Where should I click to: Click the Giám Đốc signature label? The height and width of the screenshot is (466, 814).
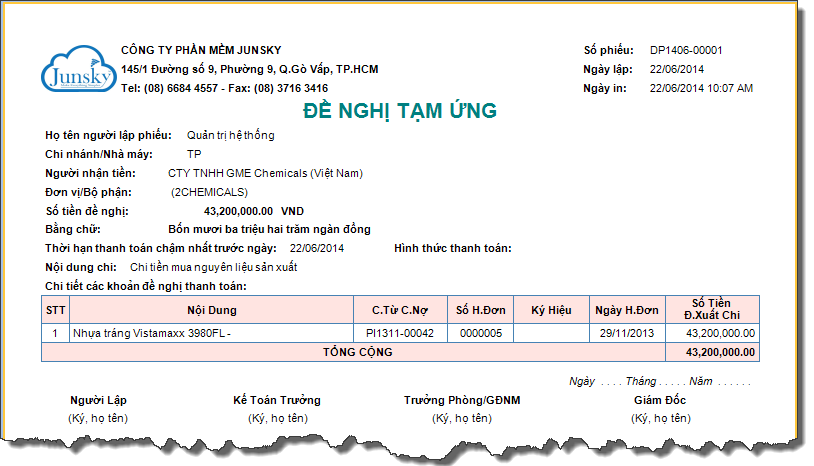(660, 400)
